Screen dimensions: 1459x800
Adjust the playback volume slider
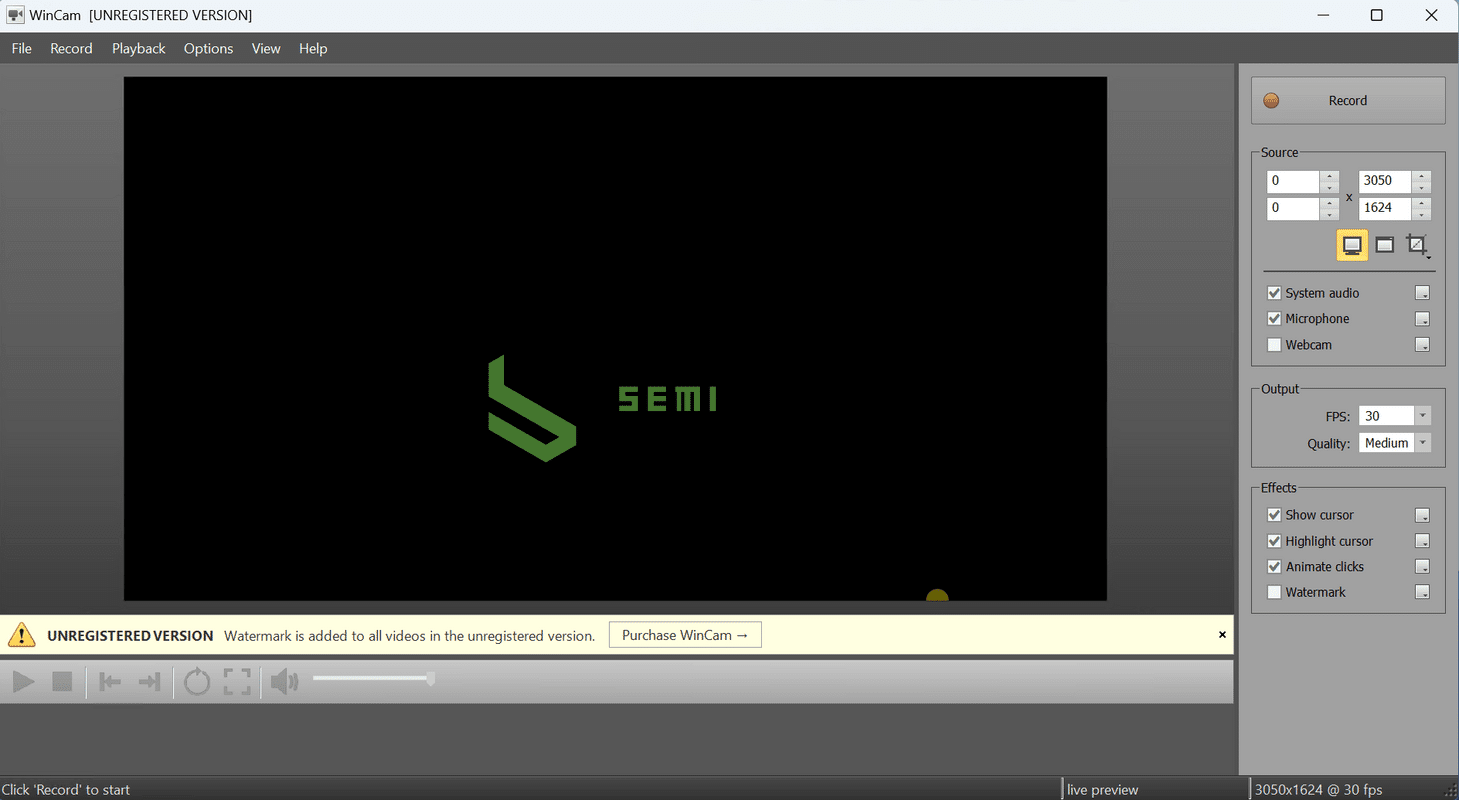click(373, 679)
